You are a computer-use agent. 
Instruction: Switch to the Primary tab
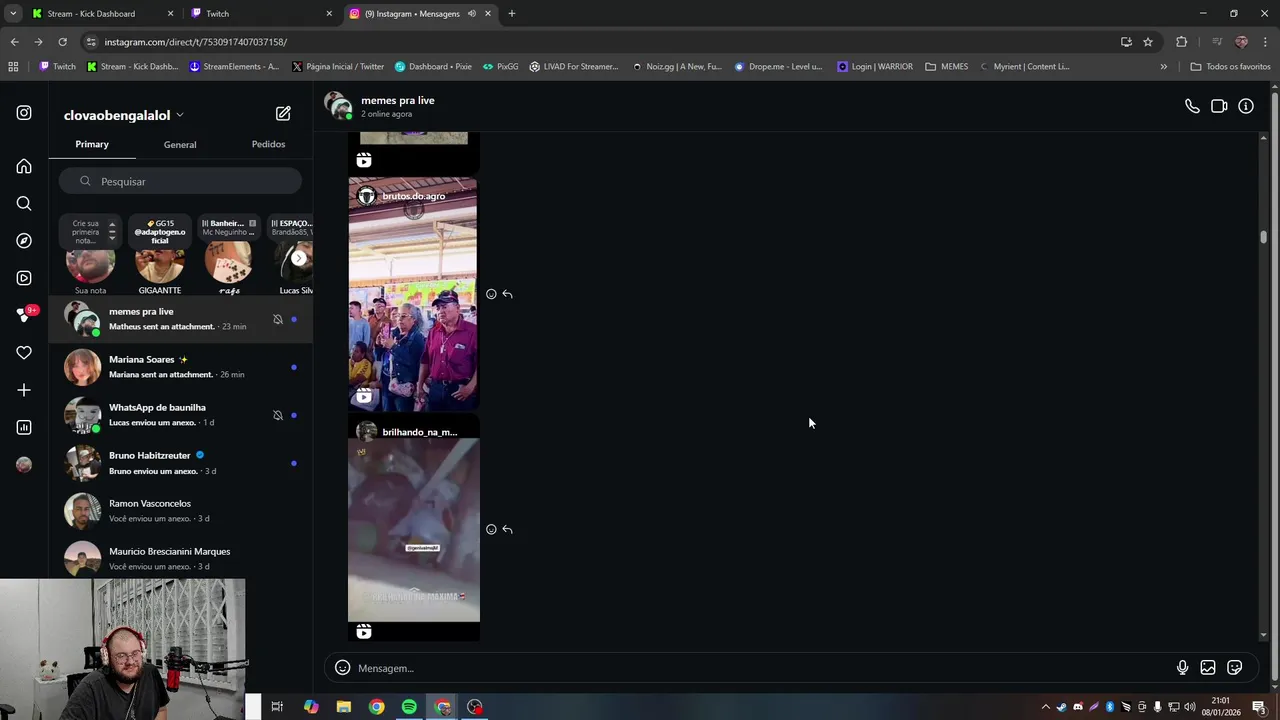[92, 144]
